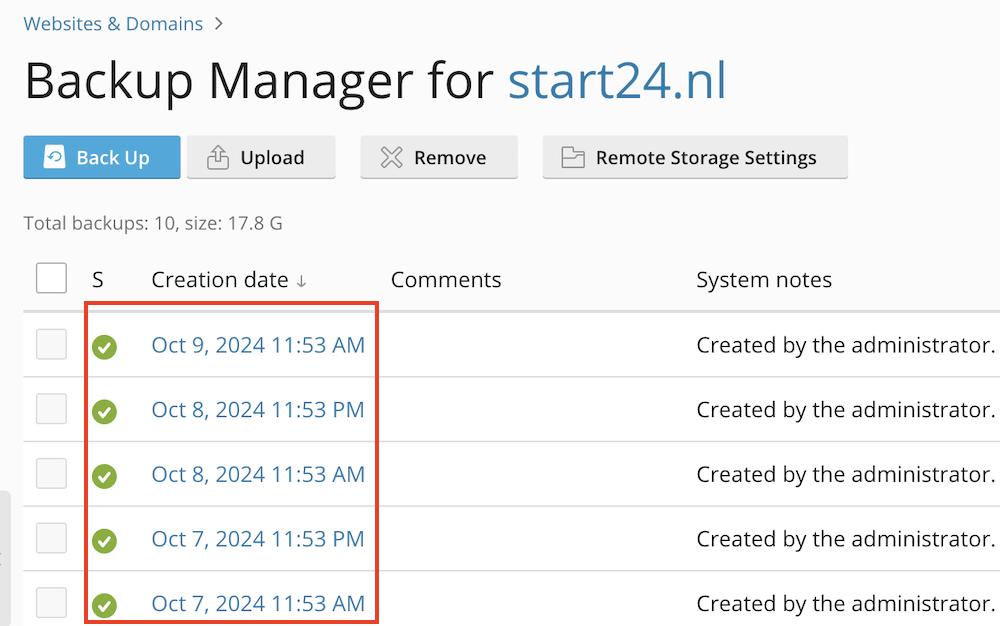Click the upload arrow icon beside Upload label
The image size is (1000, 626).
(219, 157)
